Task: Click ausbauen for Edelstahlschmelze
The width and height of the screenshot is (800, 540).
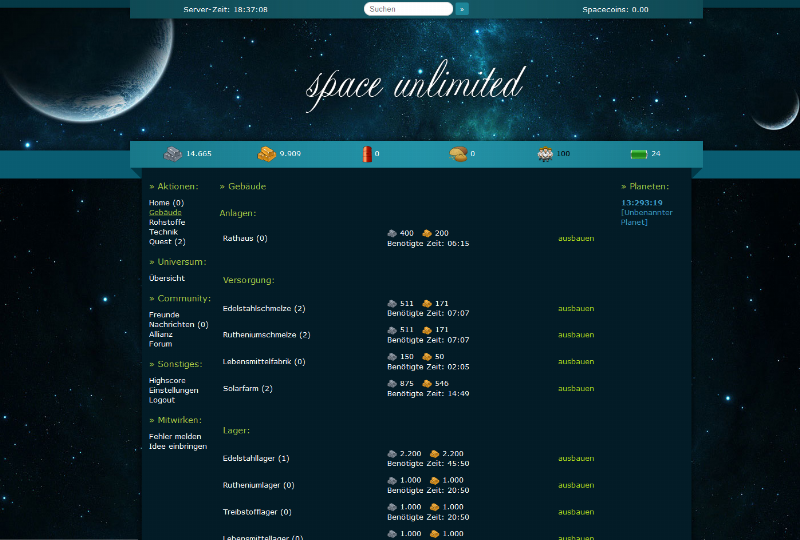Action: tap(576, 308)
